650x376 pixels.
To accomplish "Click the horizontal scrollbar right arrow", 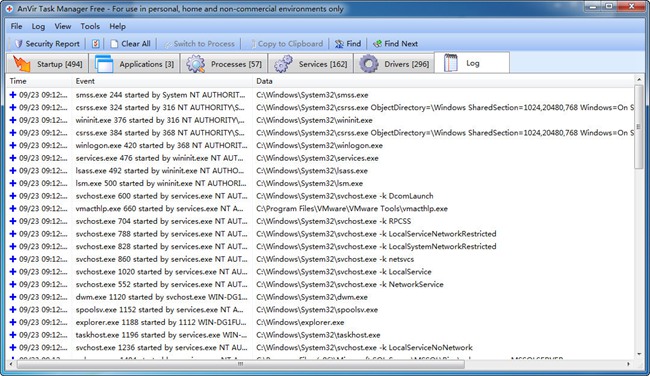I will tap(629, 364).
